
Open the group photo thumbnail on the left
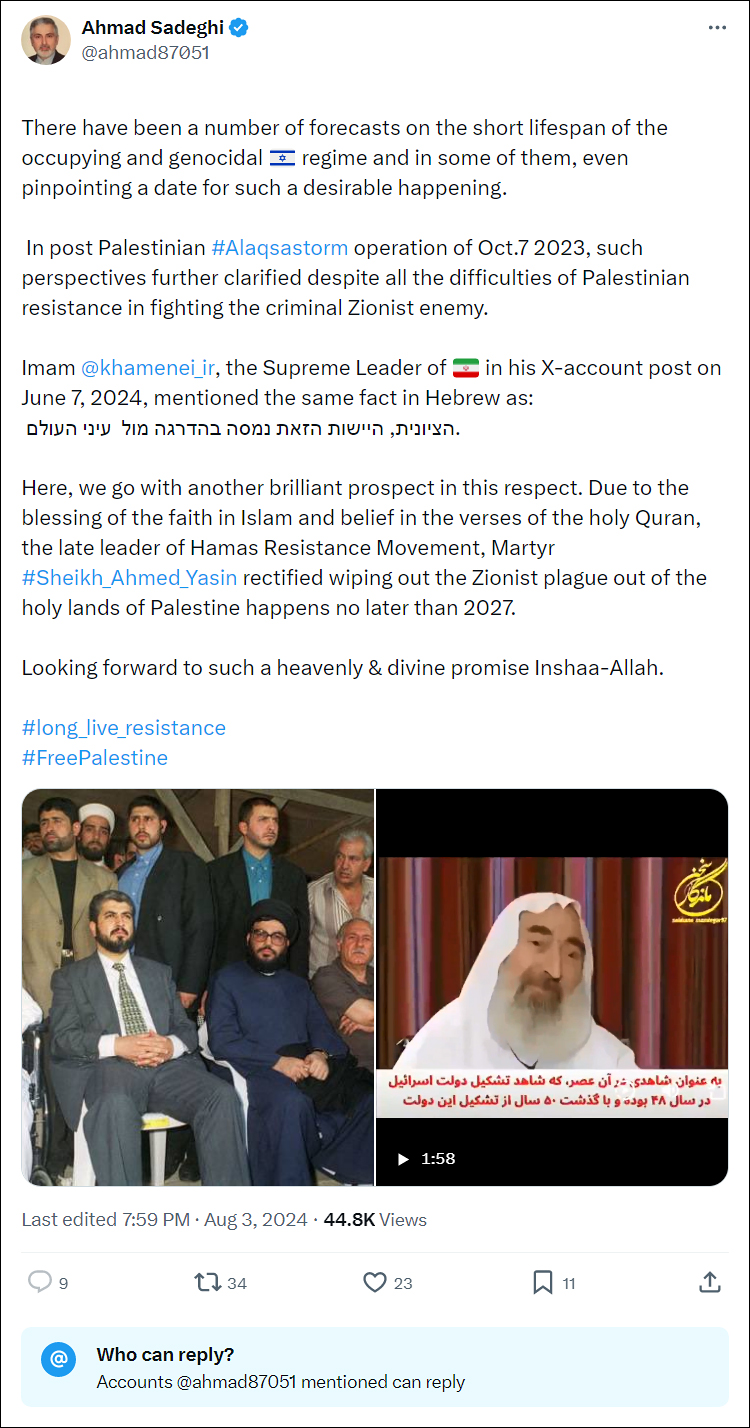click(198, 987)
